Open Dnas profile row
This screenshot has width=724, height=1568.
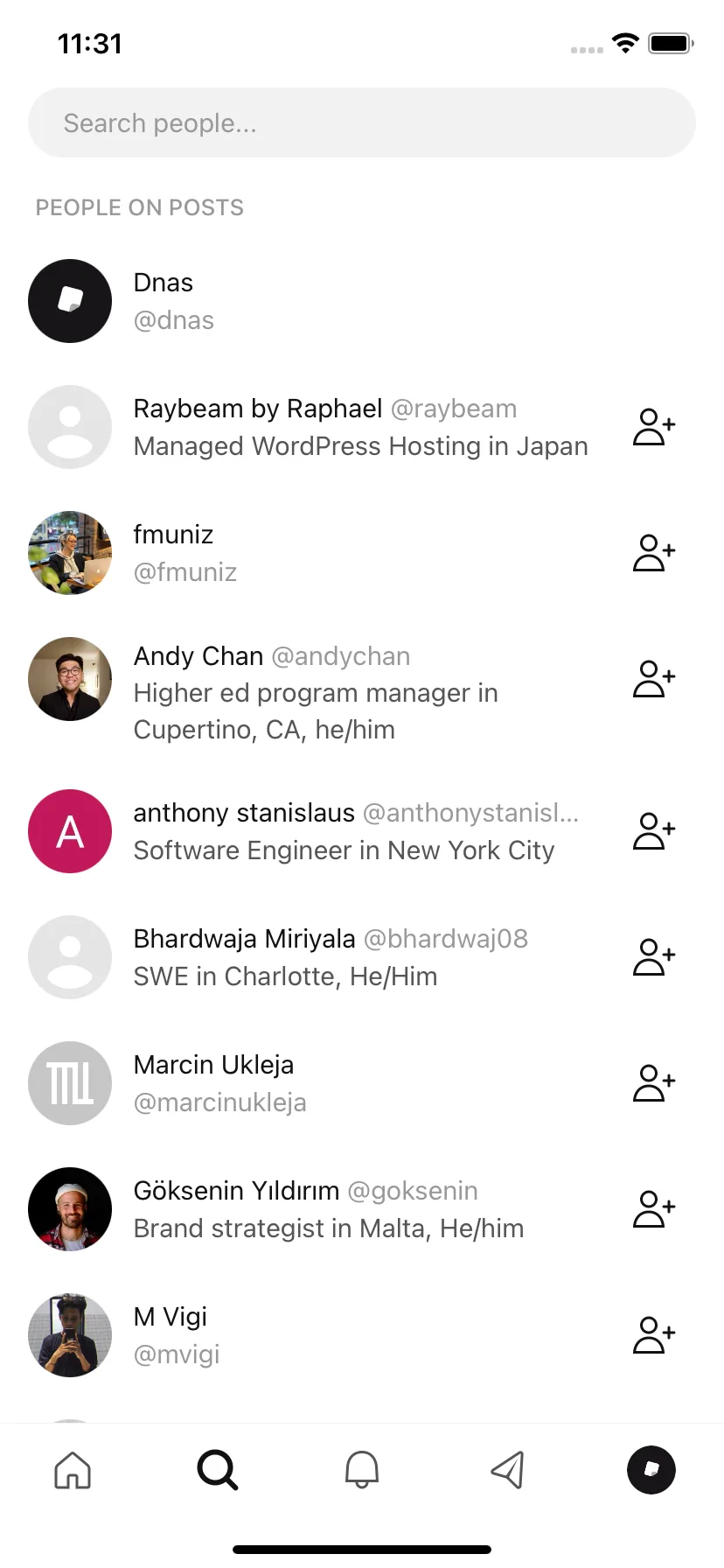[362, 301]
